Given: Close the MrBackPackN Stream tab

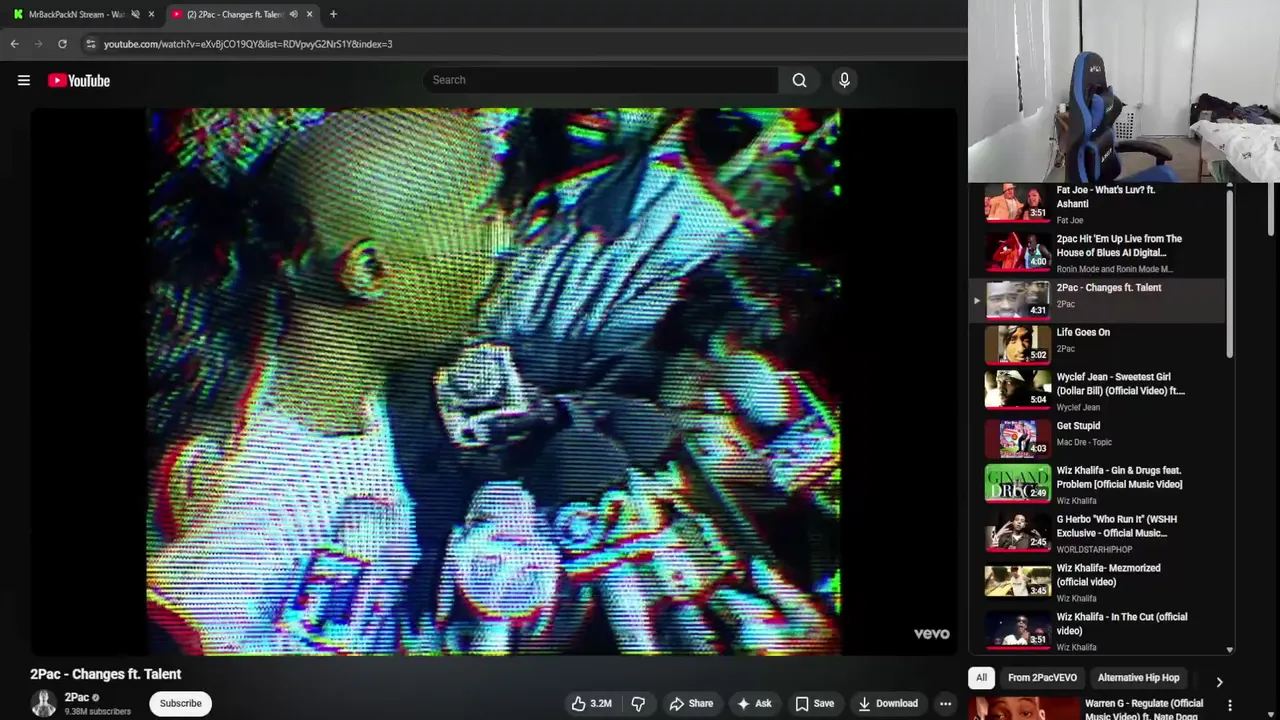Looking at the screenshot, I should (x=151, y=14).
